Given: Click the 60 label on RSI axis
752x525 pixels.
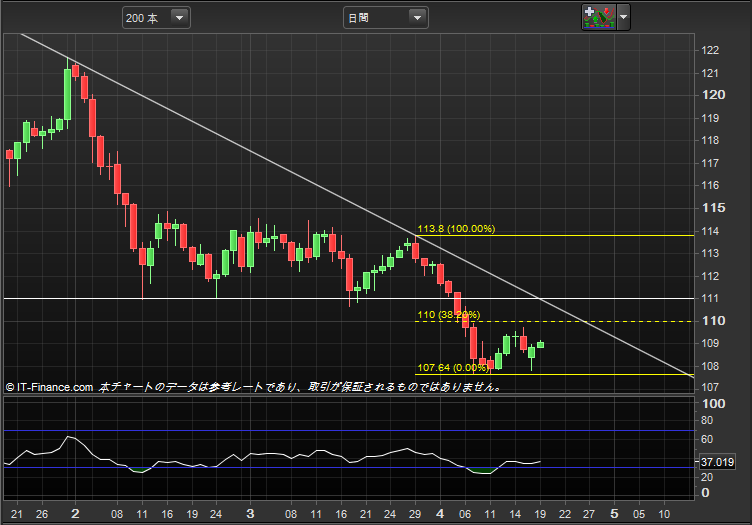Looking at the screenshot, I should pos(707,439).
